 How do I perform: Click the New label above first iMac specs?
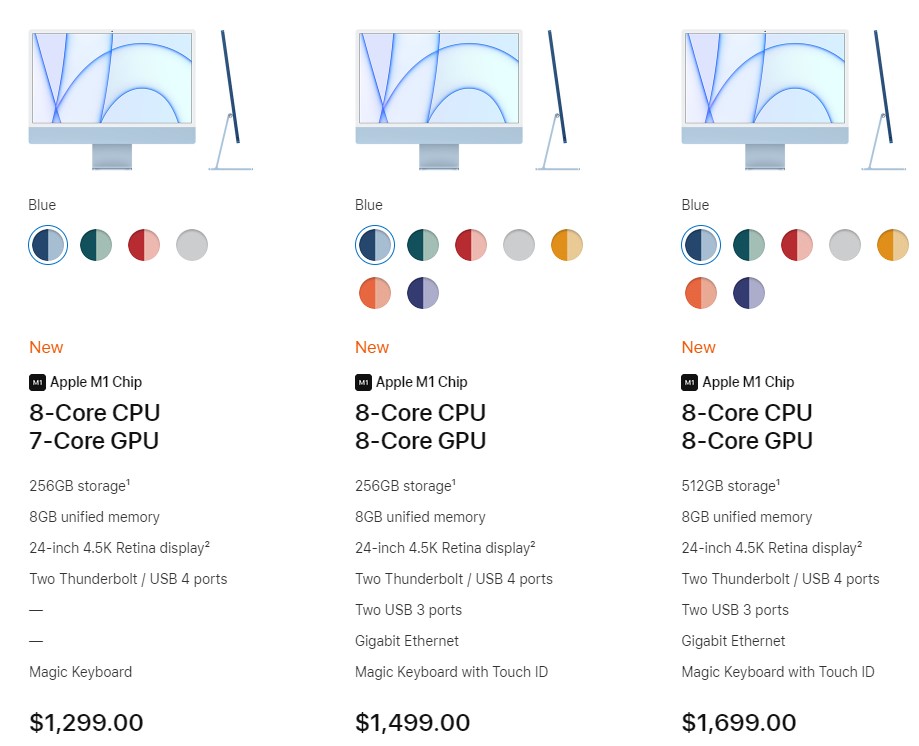click(x=46, y=347)
